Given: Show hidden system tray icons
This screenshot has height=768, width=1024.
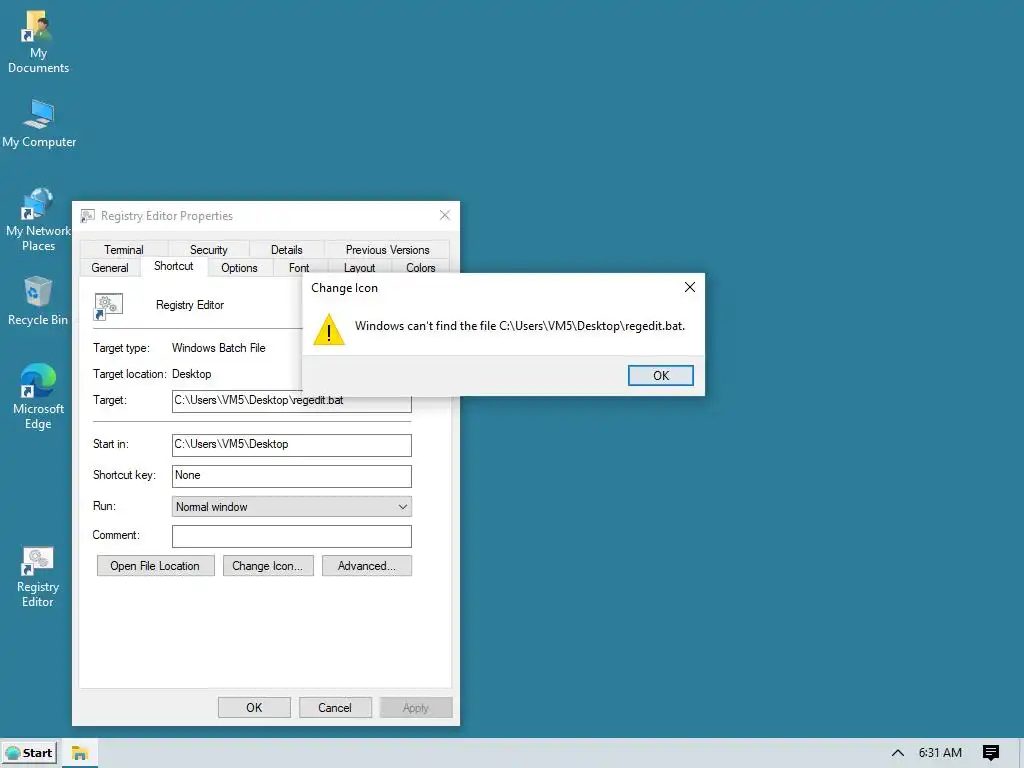Looking at the screenshot, I should click(x=898, y=753).
